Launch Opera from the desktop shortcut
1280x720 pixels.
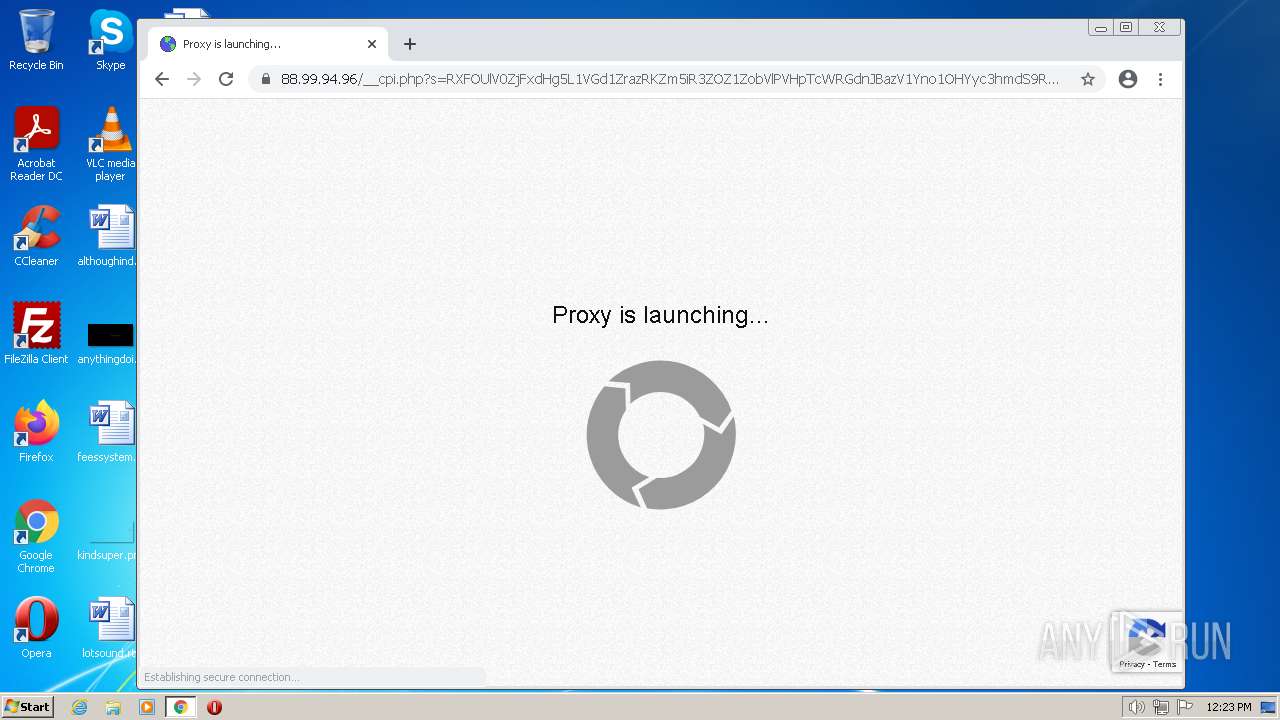pos(36,627)
